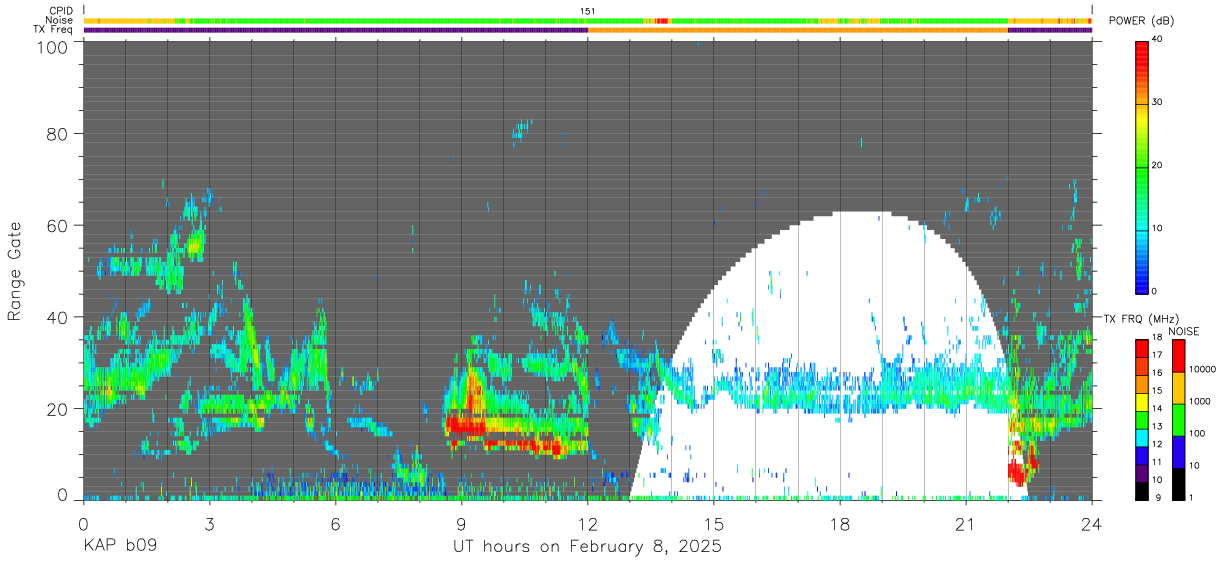
Task: Pick the purple 10-11 MHz TX FRQ swatch
Action: (1142, 472)
